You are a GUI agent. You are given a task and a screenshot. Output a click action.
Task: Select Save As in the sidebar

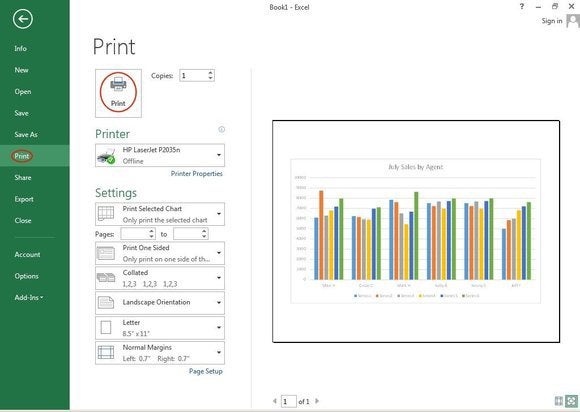point(26,135)
